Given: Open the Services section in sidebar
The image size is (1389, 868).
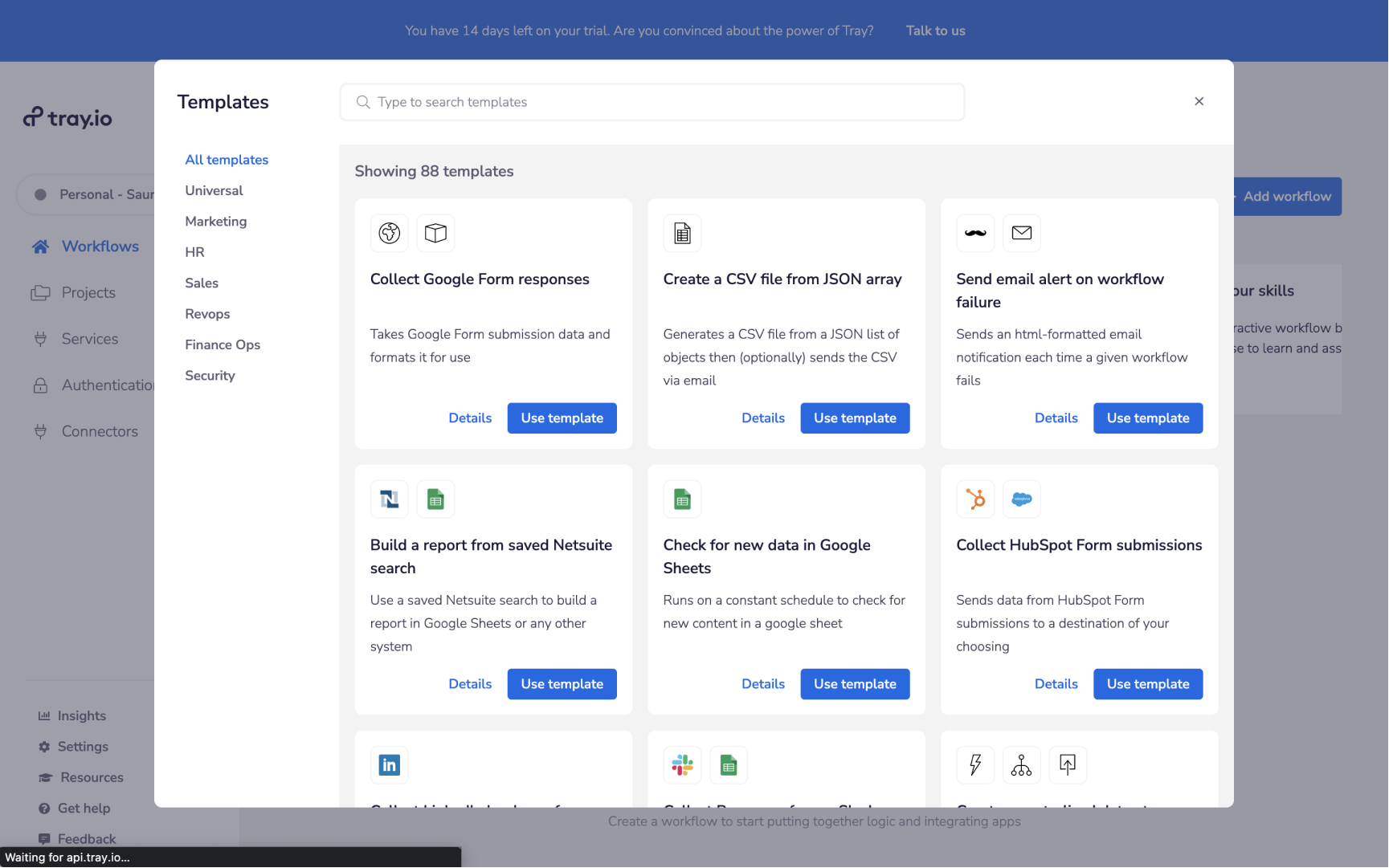Looking at the screenshot, I should (x=89, y=338).
